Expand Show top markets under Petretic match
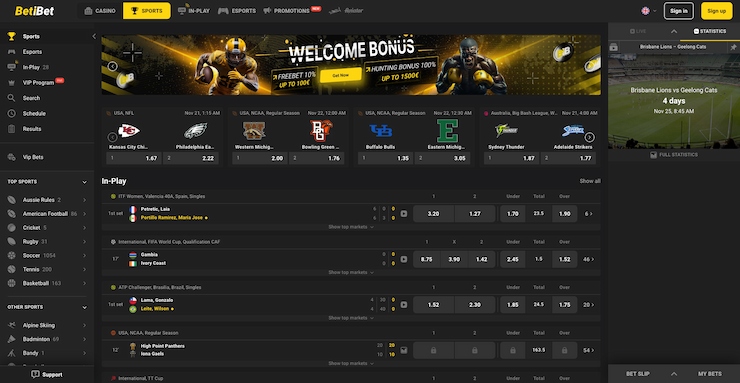 coord(351,227)
